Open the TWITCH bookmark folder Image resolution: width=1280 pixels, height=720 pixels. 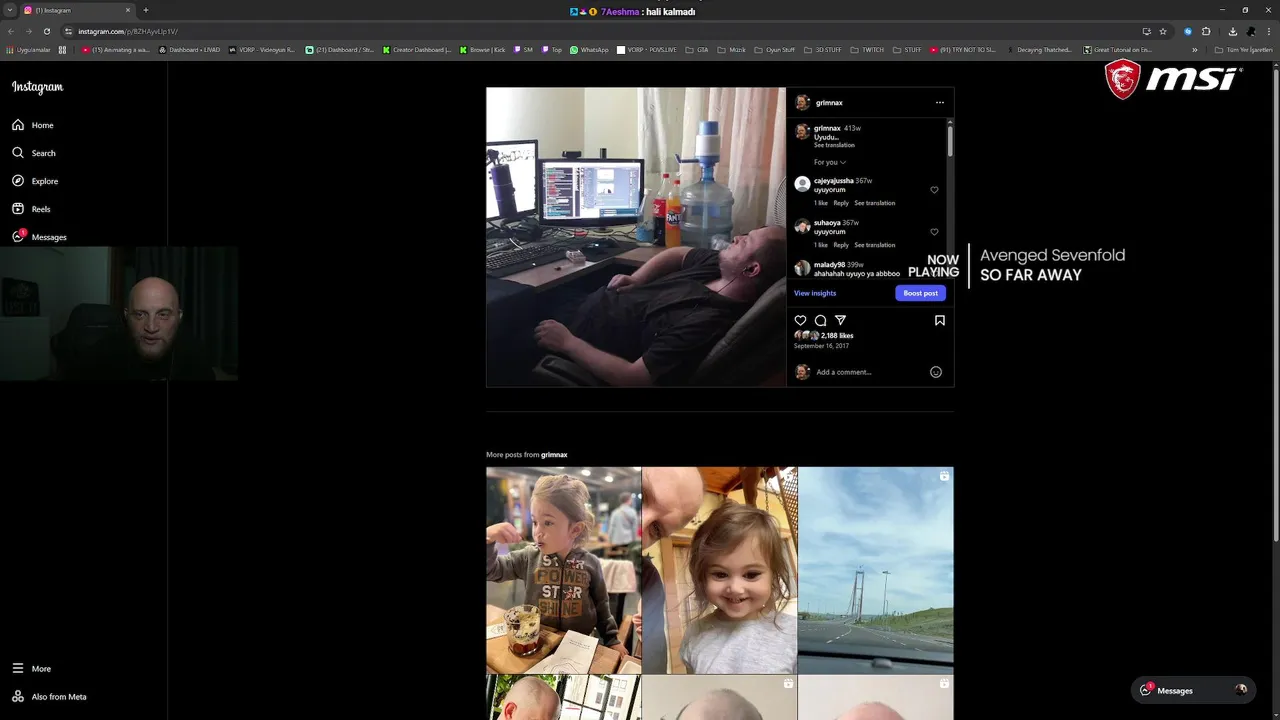(x=868, y=49)
